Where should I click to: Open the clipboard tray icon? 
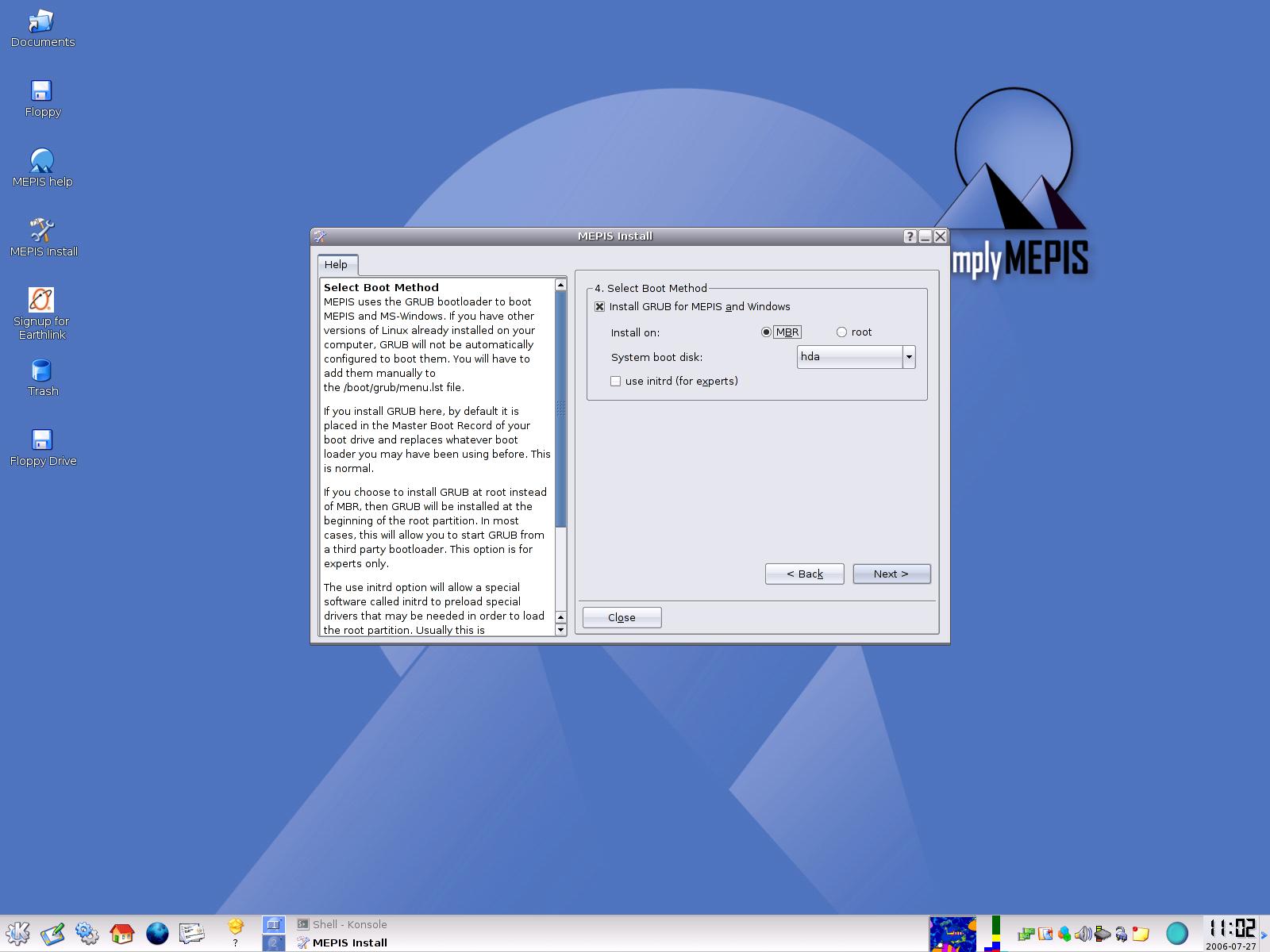(1045, 934)
